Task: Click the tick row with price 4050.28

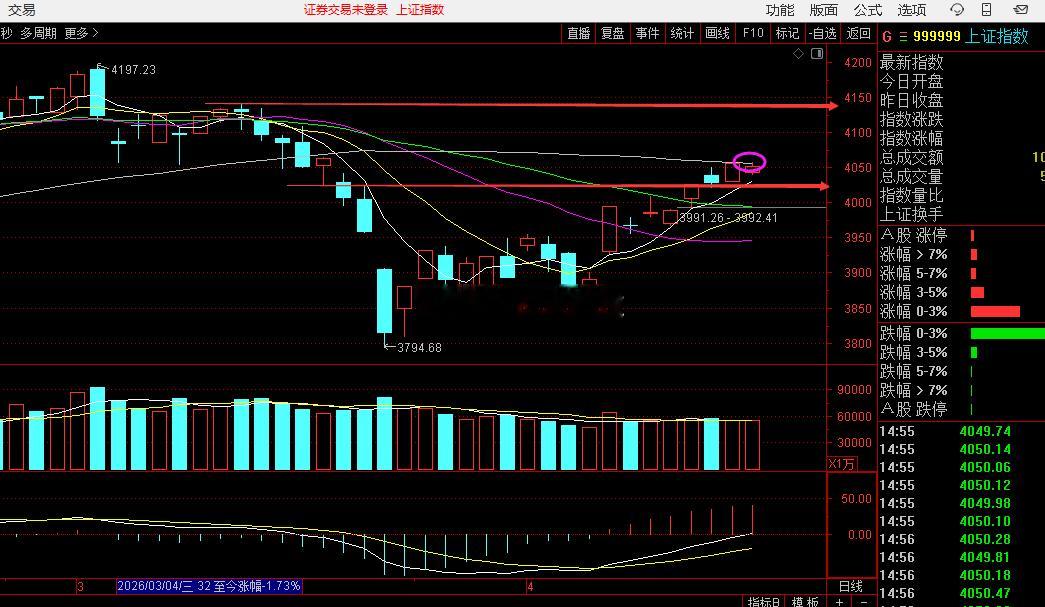Action: pyautogui.click(x=961, y=539)
